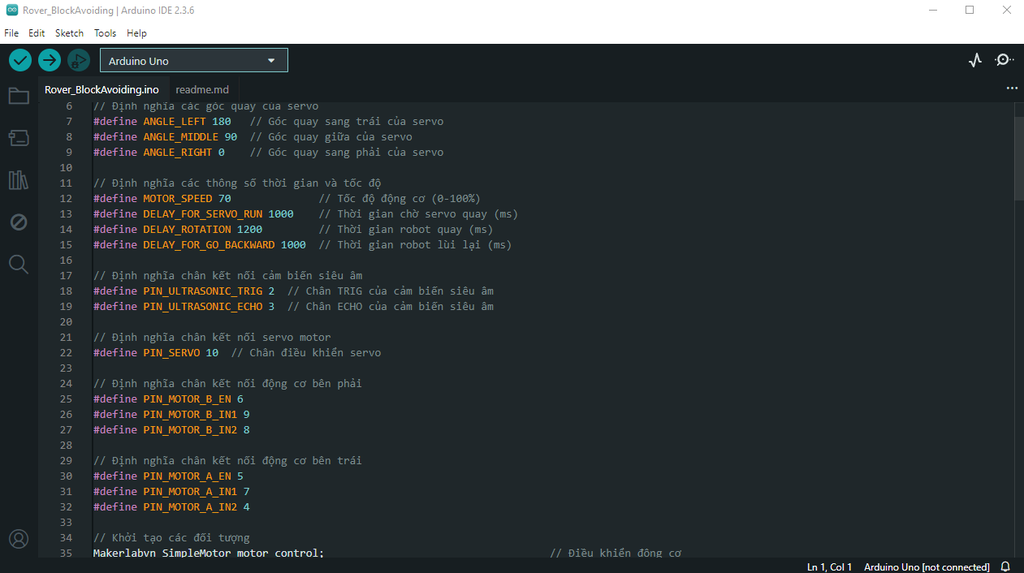Open the account profile icon

(x=18, y=539)
